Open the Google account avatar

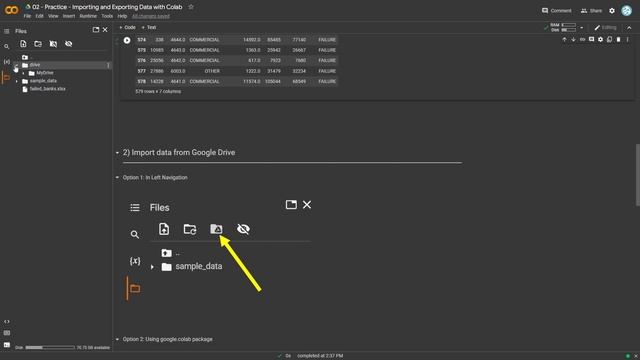click(x=627, y=11)
